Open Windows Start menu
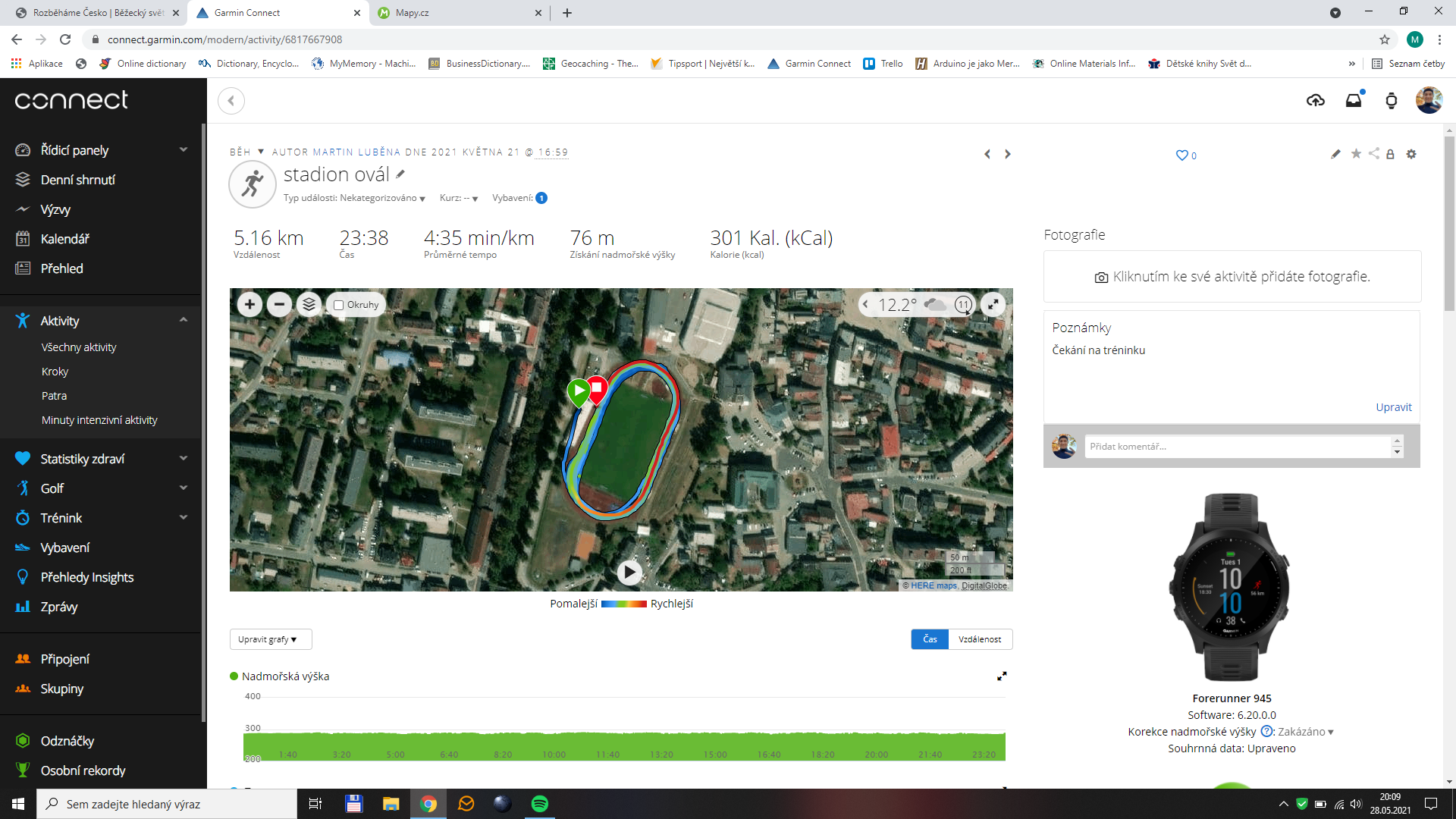The width and height of the screenshot is (1456, 819). click(x=18, y=804)
